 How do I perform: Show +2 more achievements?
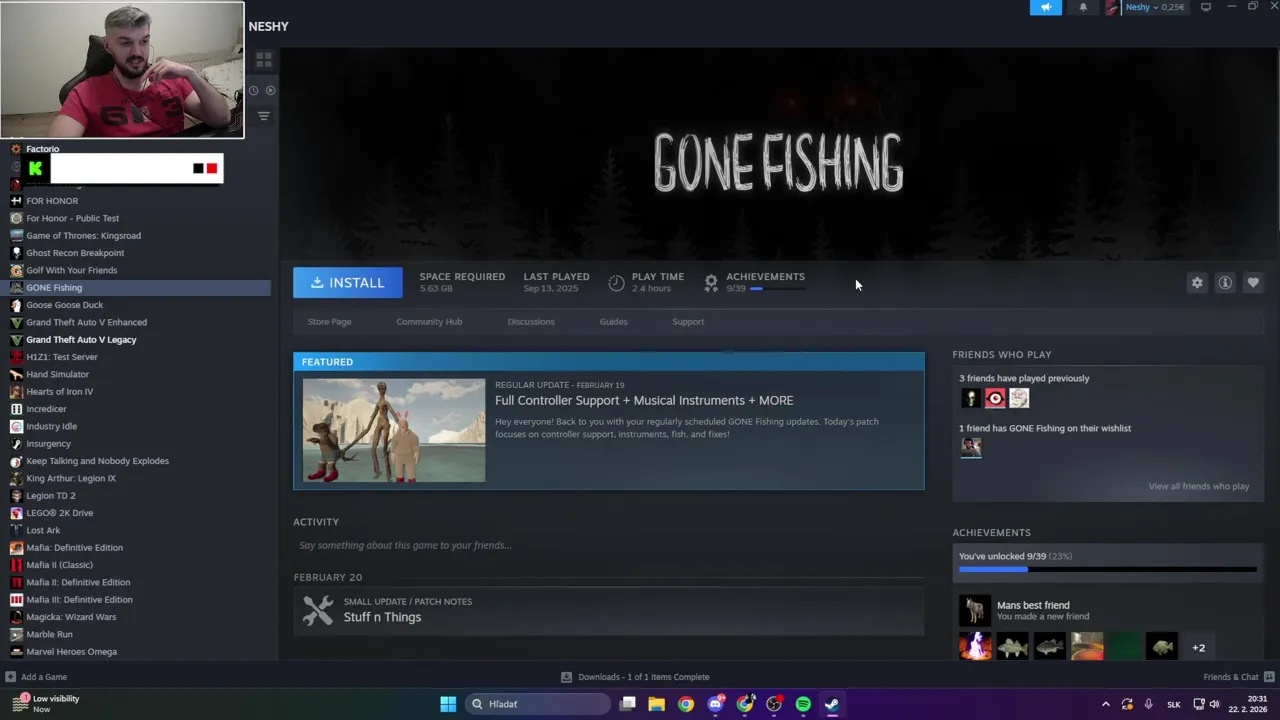[x=1198, y=648]
